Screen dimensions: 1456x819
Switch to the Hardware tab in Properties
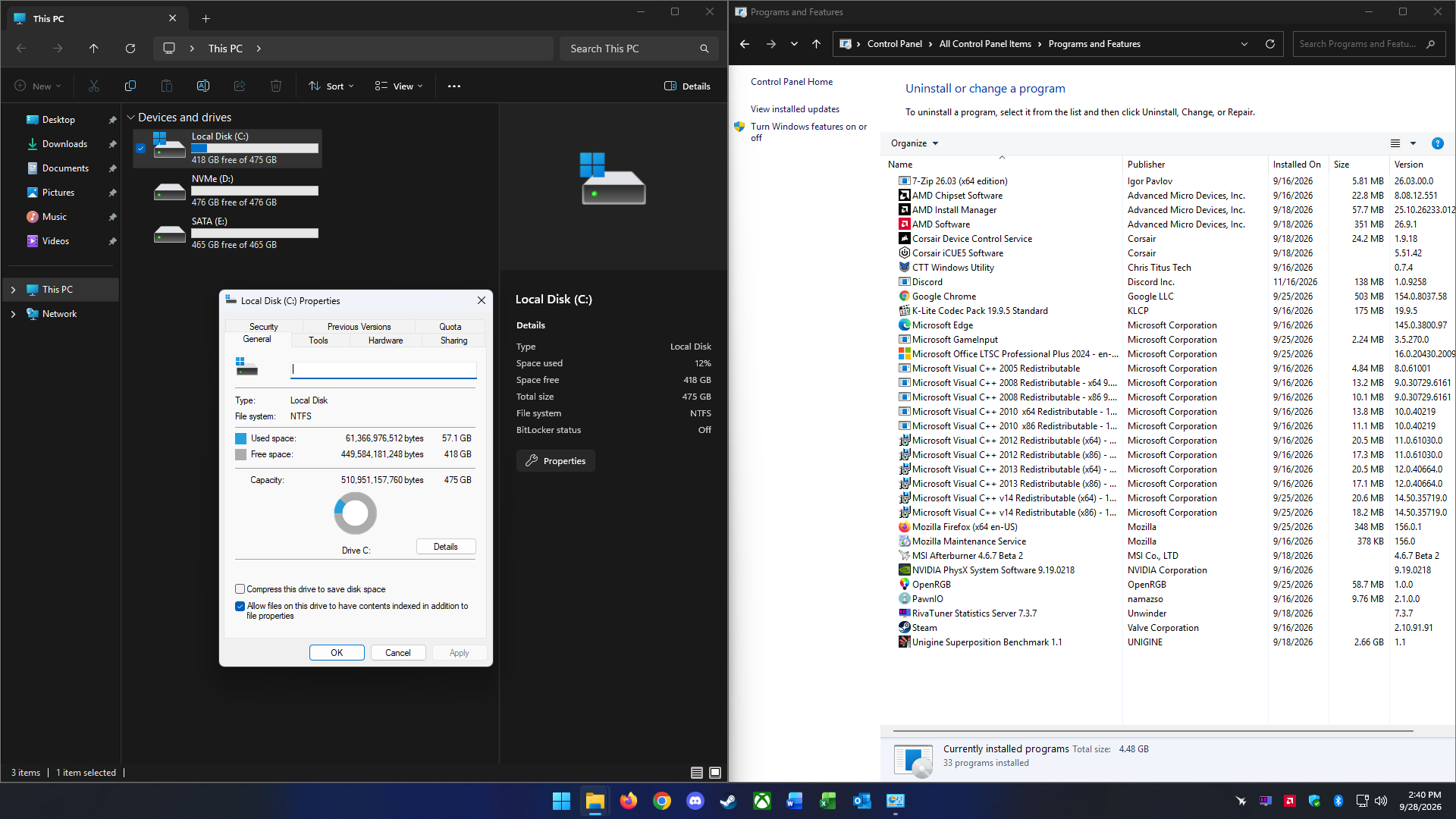[386, 340]
